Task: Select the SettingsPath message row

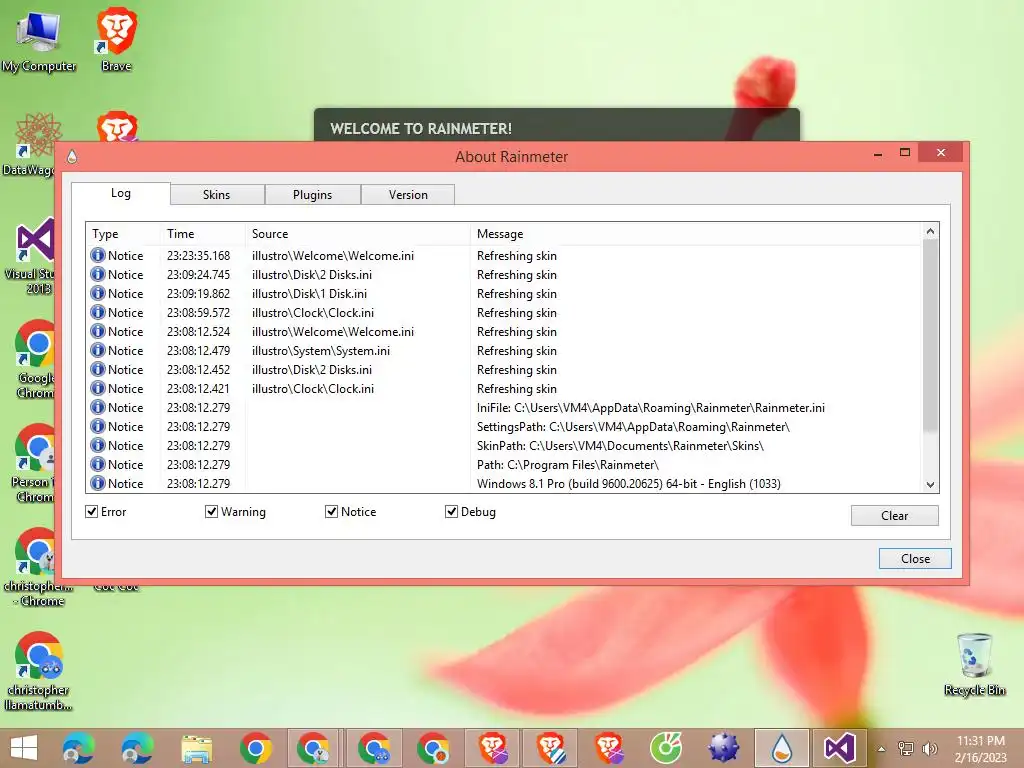Action: pyautogui.click(x=633, y=426)
